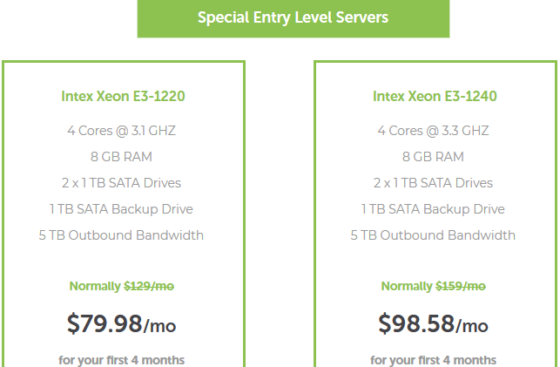
Task: Select the $98.58/mo price
Action: (x=433, y=324)
